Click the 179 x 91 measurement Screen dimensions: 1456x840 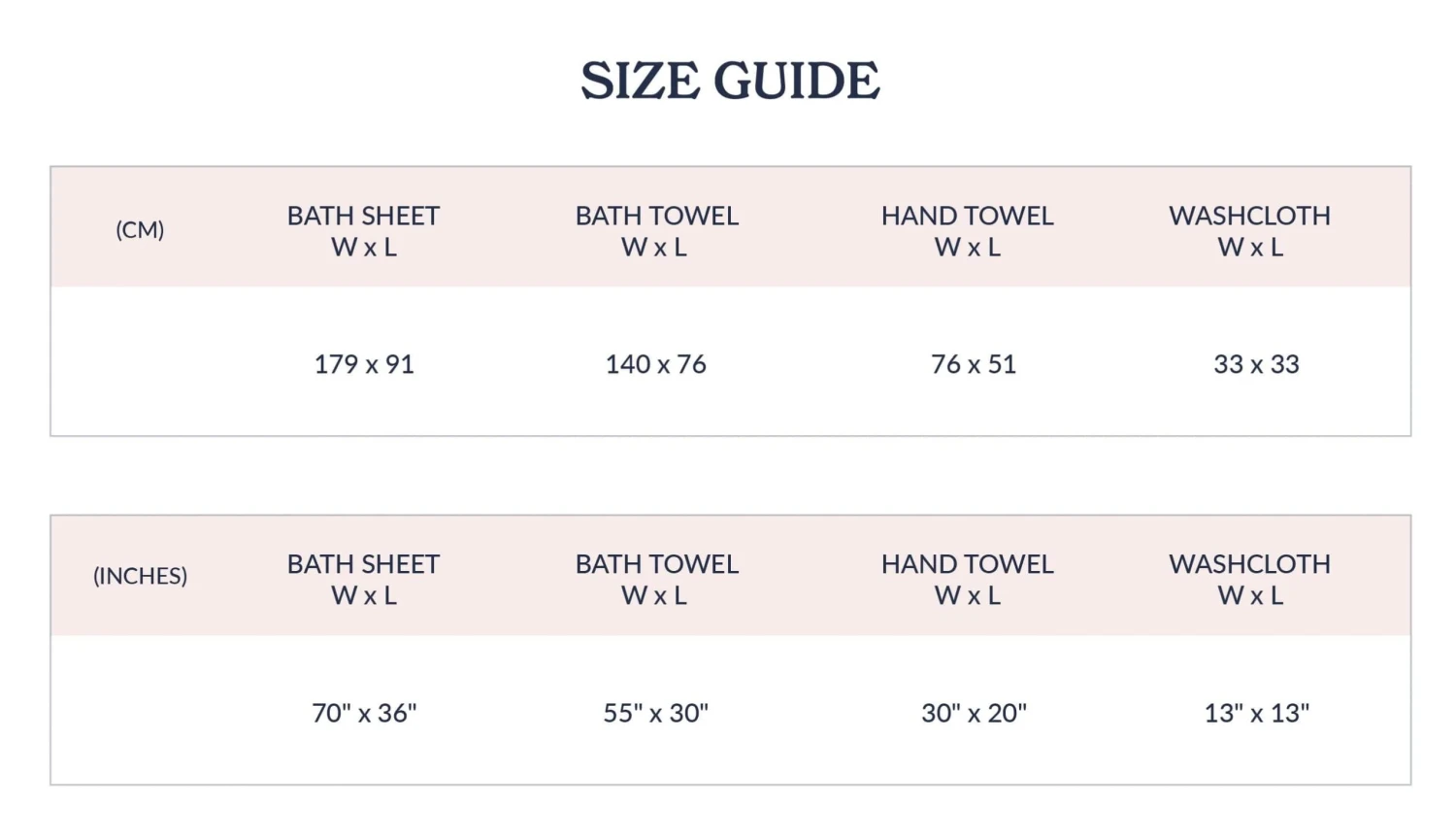364,364
